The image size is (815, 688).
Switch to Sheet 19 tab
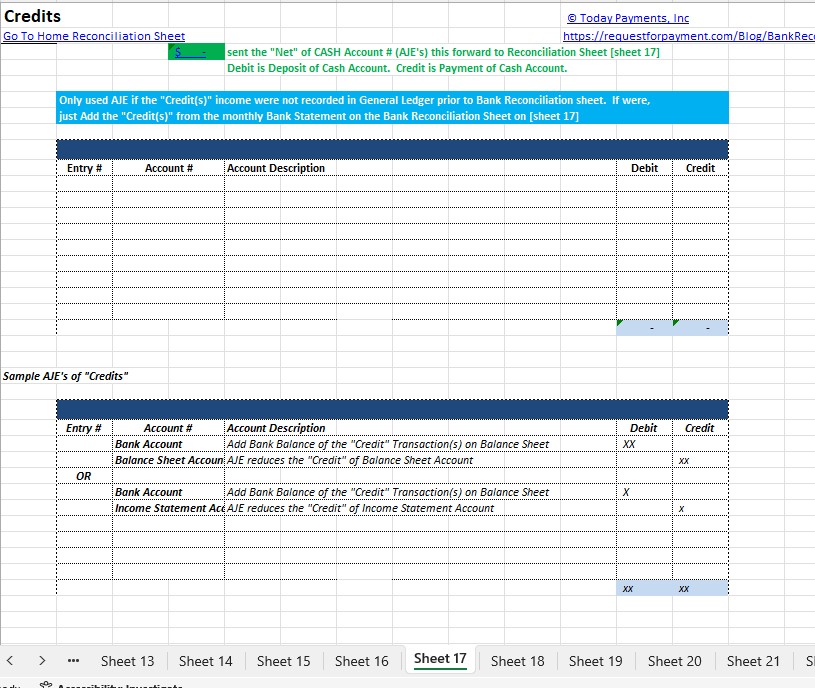[x=595, y=661]
